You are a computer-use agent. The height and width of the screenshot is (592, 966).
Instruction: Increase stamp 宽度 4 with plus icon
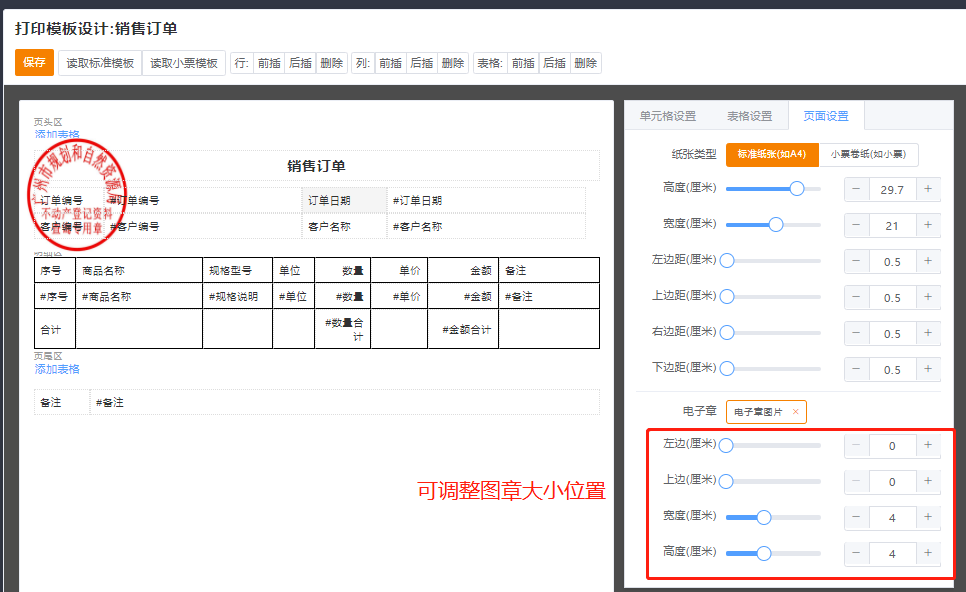click(x=928, y=517)
